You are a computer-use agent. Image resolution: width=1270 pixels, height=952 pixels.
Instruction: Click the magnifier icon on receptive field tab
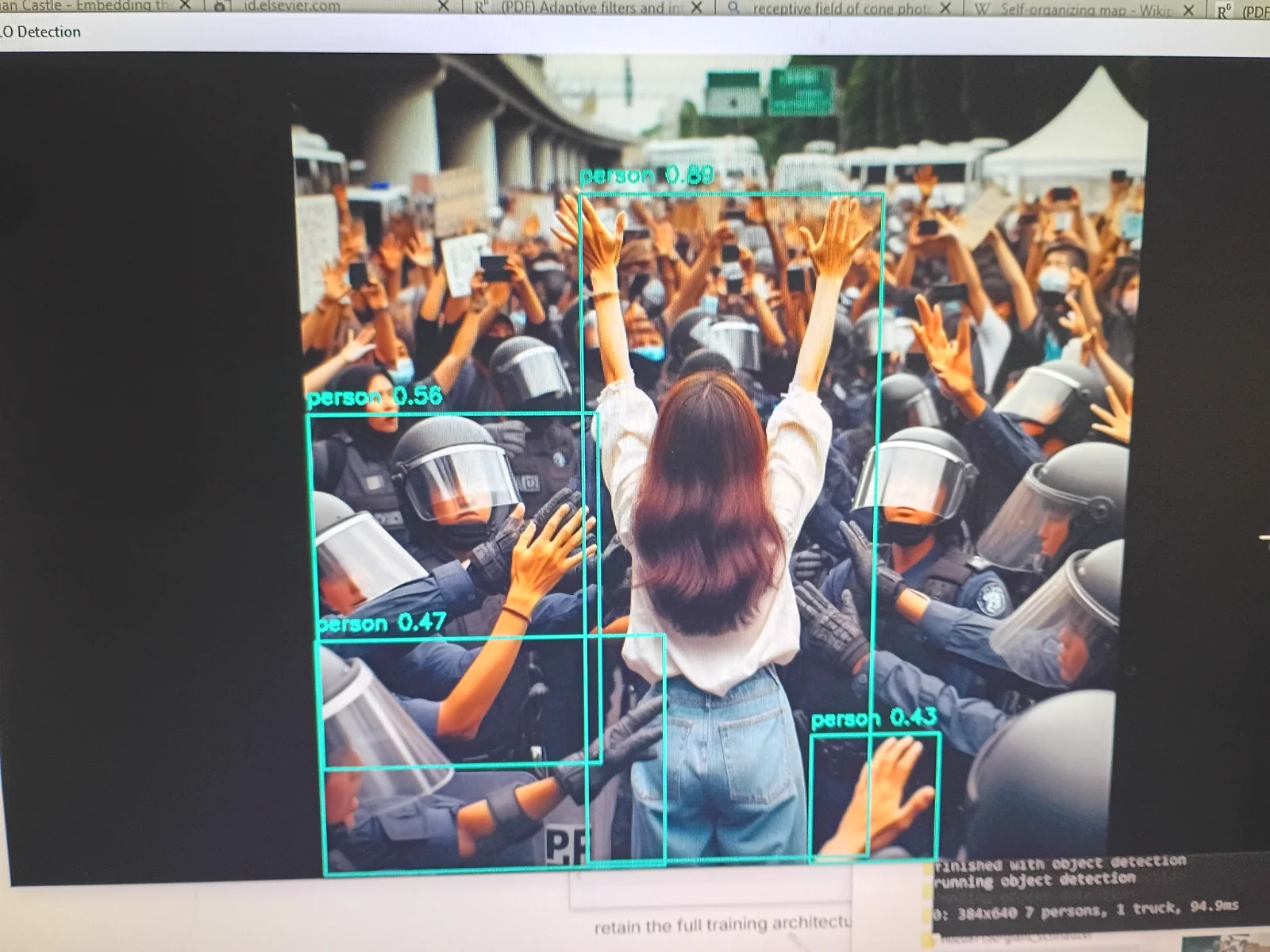click(733, 9)
